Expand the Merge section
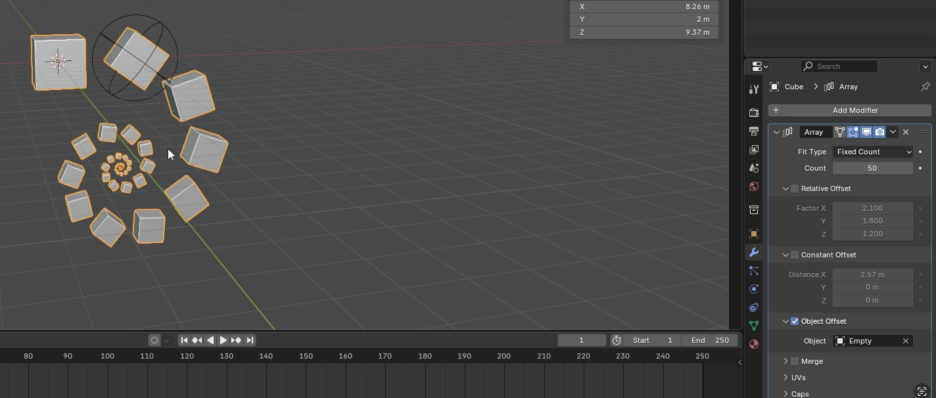Image resolution: width=936 pixels, height=398 pixels. tap(786, 361)
